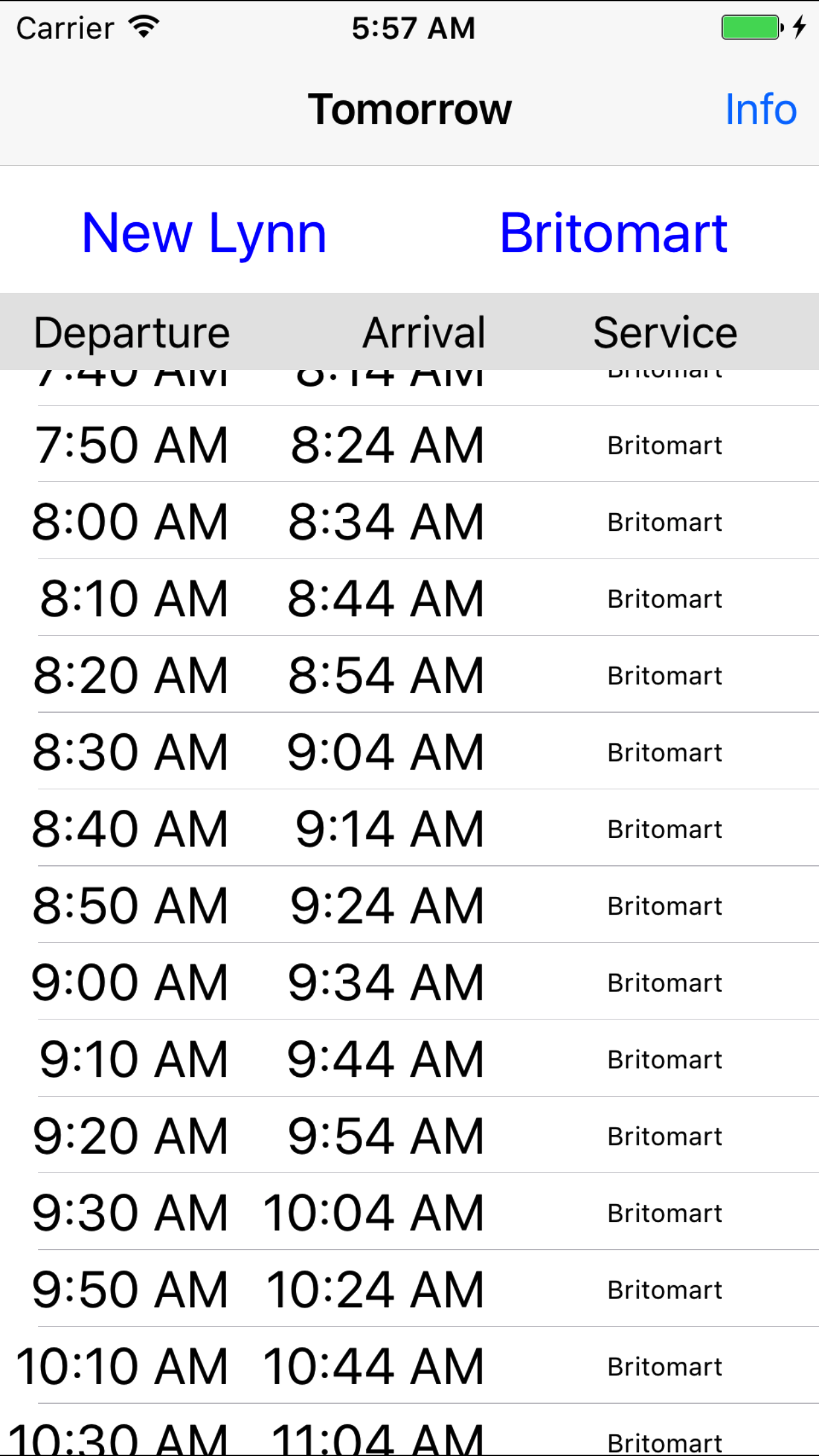Screen dimensions: 819x1456
Task: Tap the Departure column header
Action: point(132,332)
